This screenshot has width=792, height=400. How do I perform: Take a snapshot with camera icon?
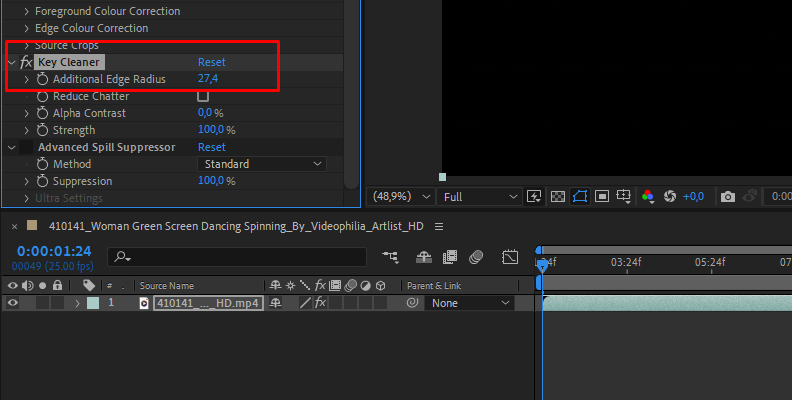click(x=728, y=196)
